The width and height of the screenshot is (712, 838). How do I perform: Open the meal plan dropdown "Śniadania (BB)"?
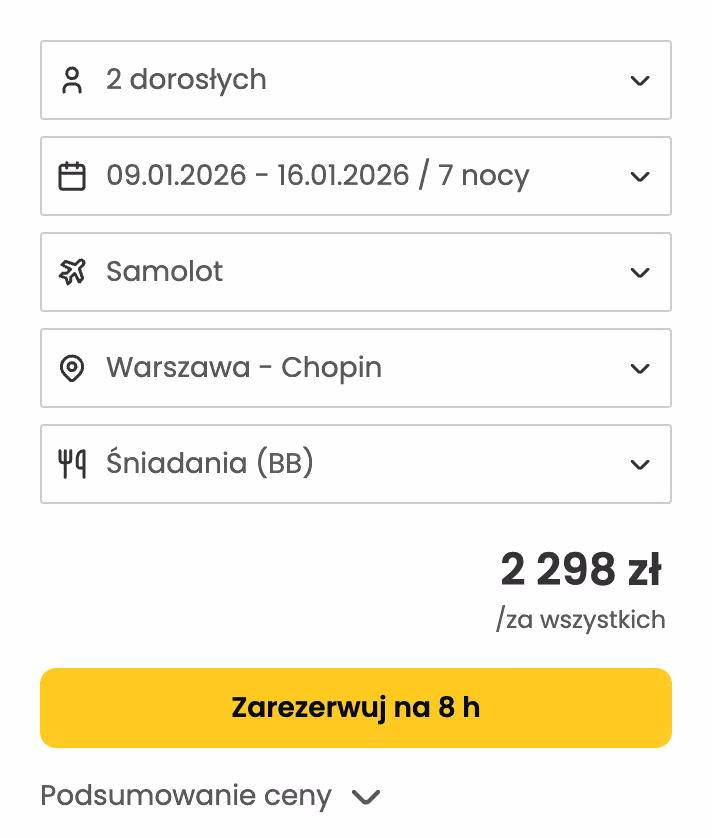click(355, 464)
